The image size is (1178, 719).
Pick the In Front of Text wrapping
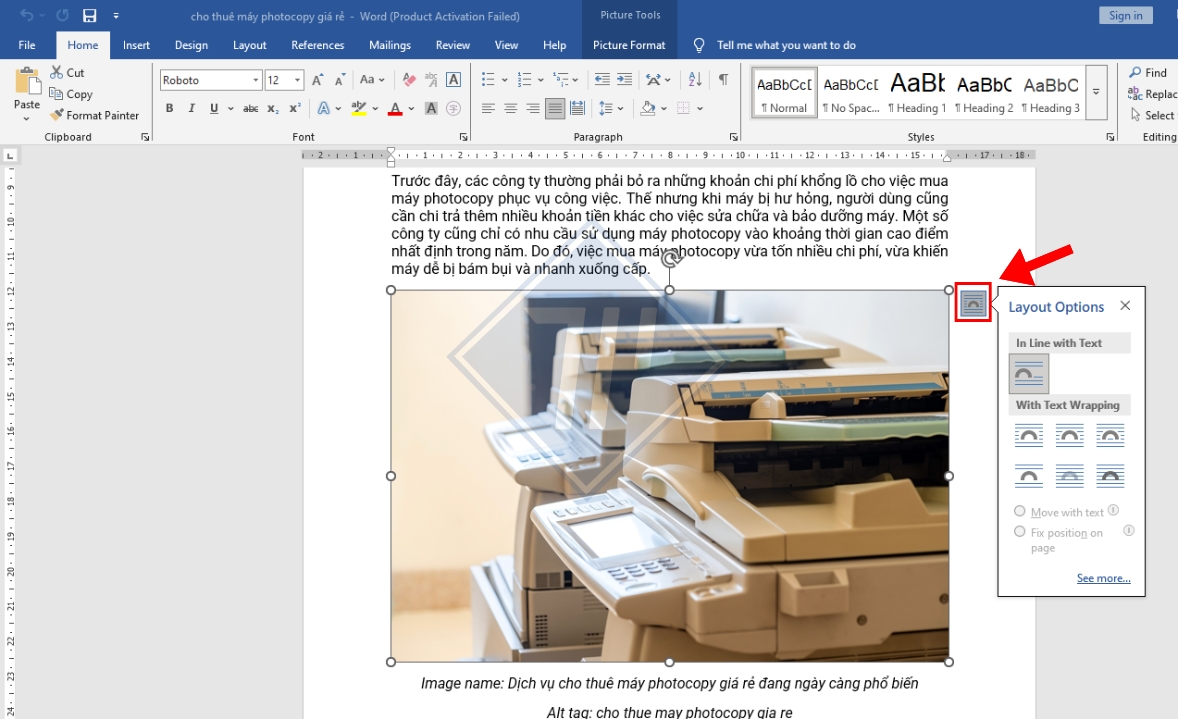[x=1110, y=476]
